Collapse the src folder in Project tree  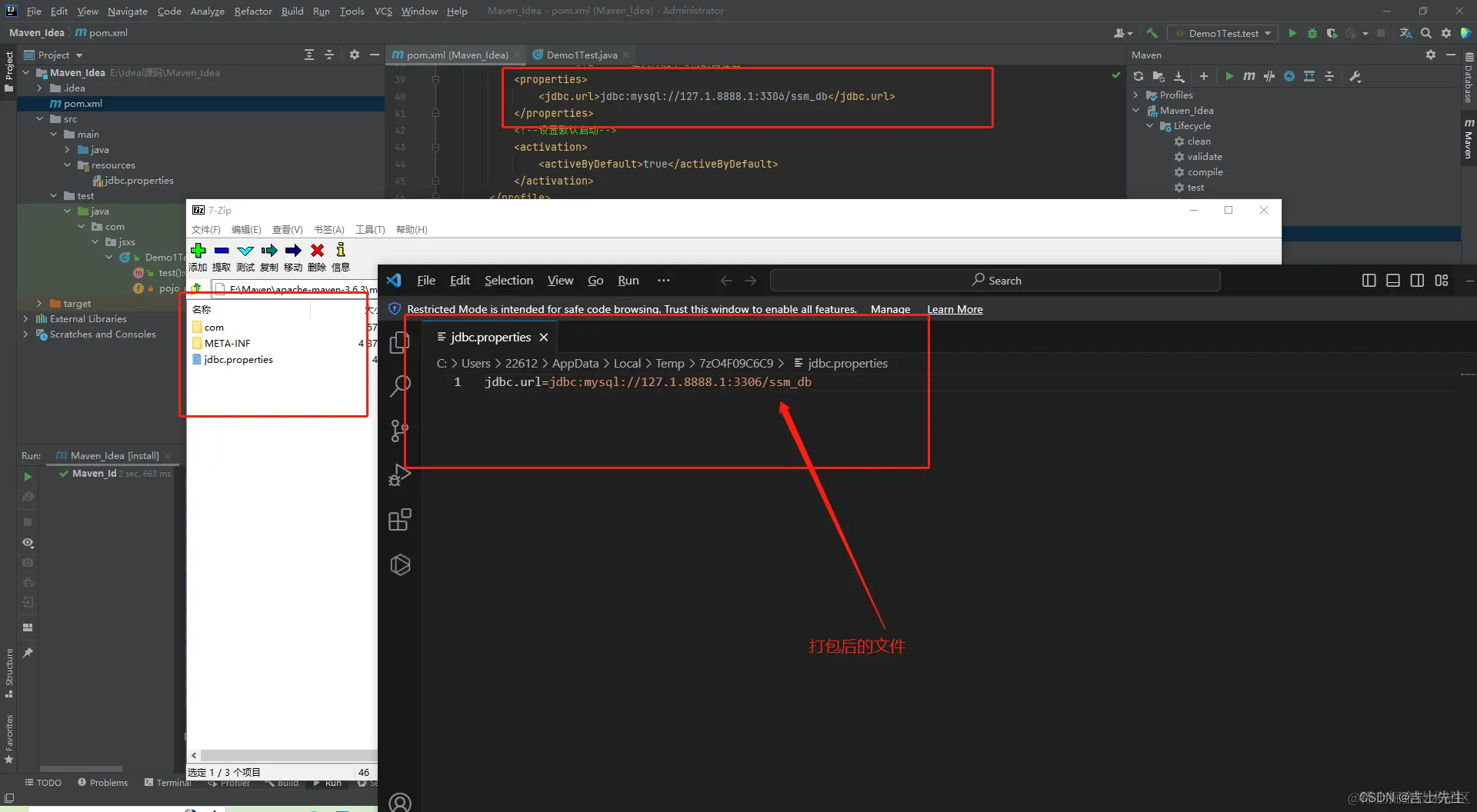click(39, 119)
